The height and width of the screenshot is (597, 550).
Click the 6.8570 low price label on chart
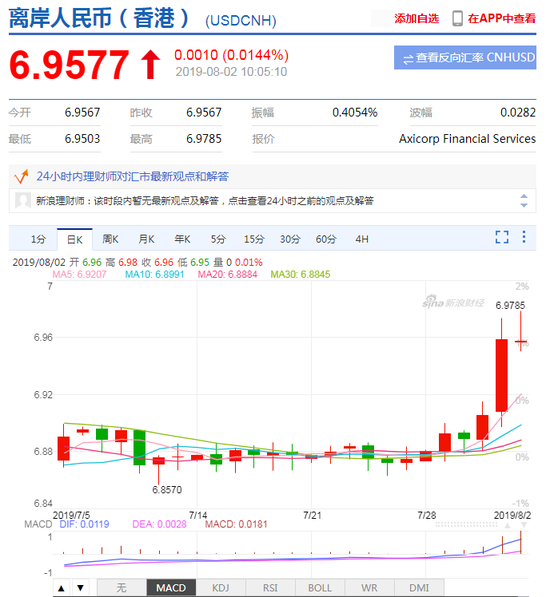(167, 490)
